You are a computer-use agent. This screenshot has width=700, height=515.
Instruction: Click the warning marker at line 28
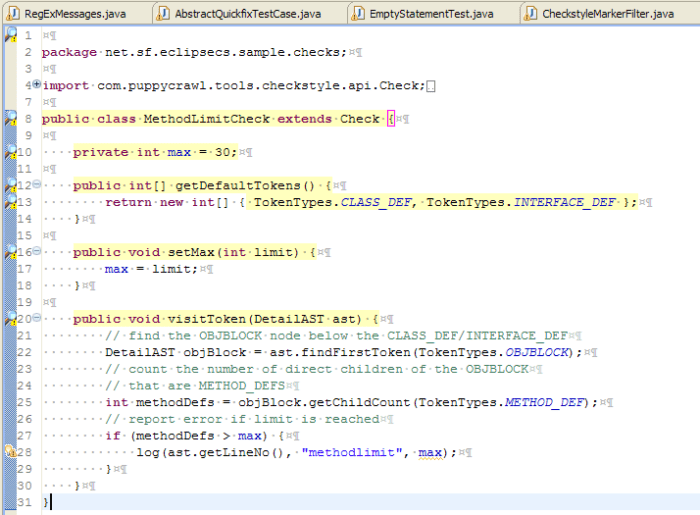(11, 452)
